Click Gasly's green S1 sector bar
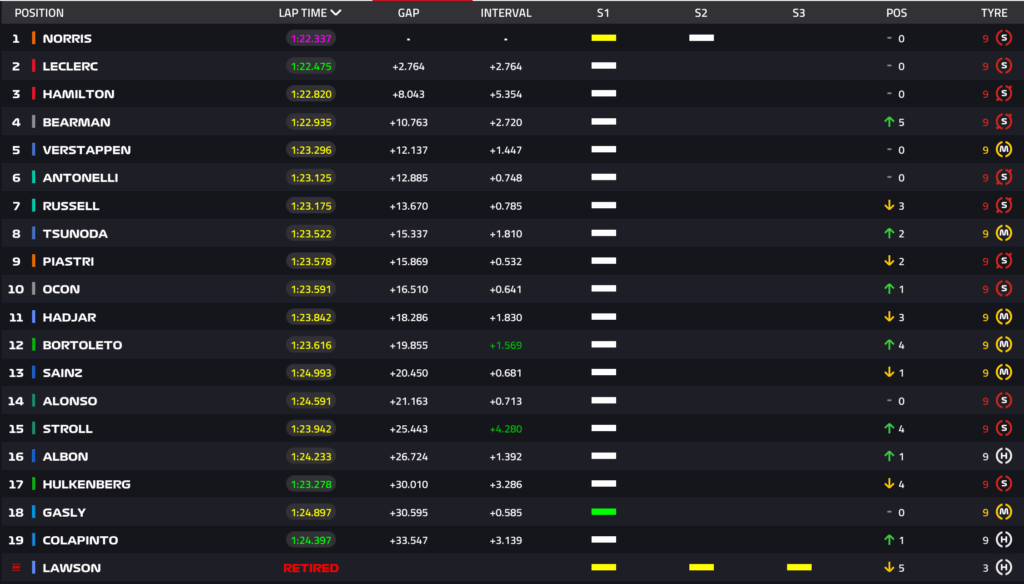Viewport: 1024px width, 584px height. 603,512
